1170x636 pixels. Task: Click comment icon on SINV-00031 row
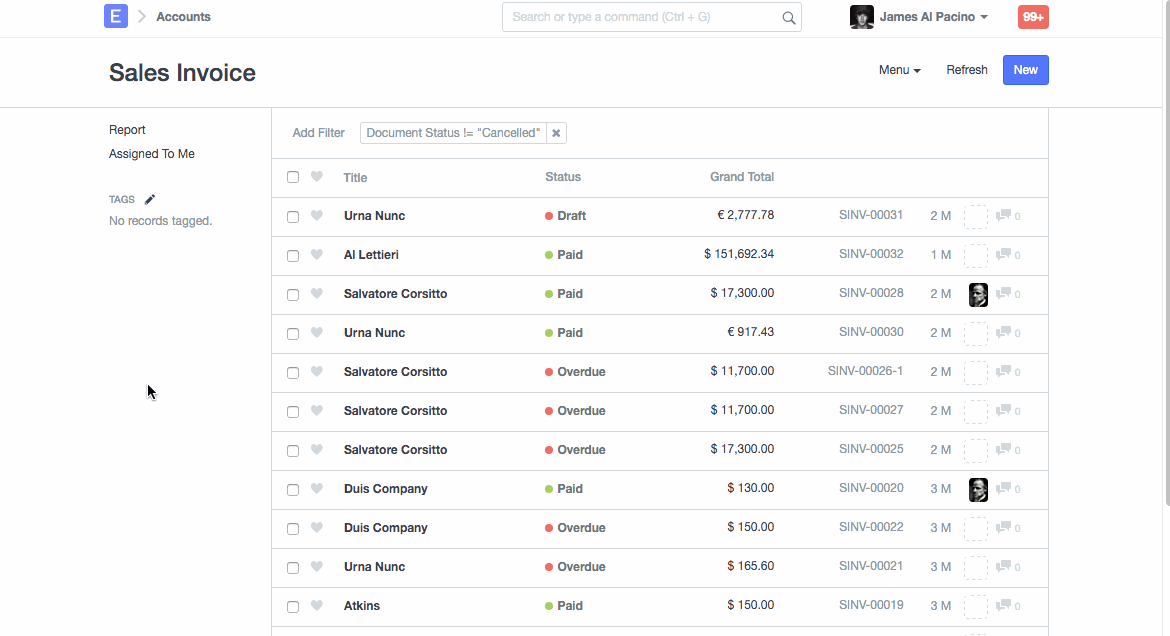(x=1004, y=216)
